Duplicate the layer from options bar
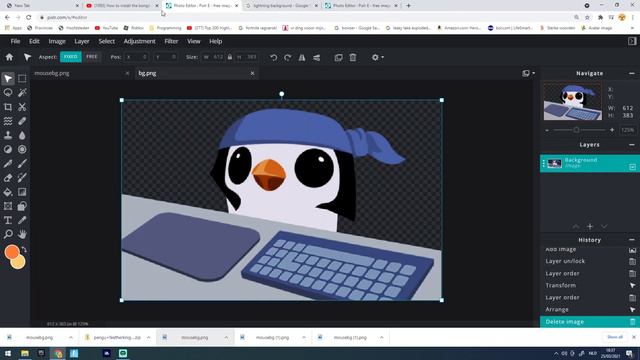Image resolution: width=640 pixels, height=360 pixels. tap(338, 58)
